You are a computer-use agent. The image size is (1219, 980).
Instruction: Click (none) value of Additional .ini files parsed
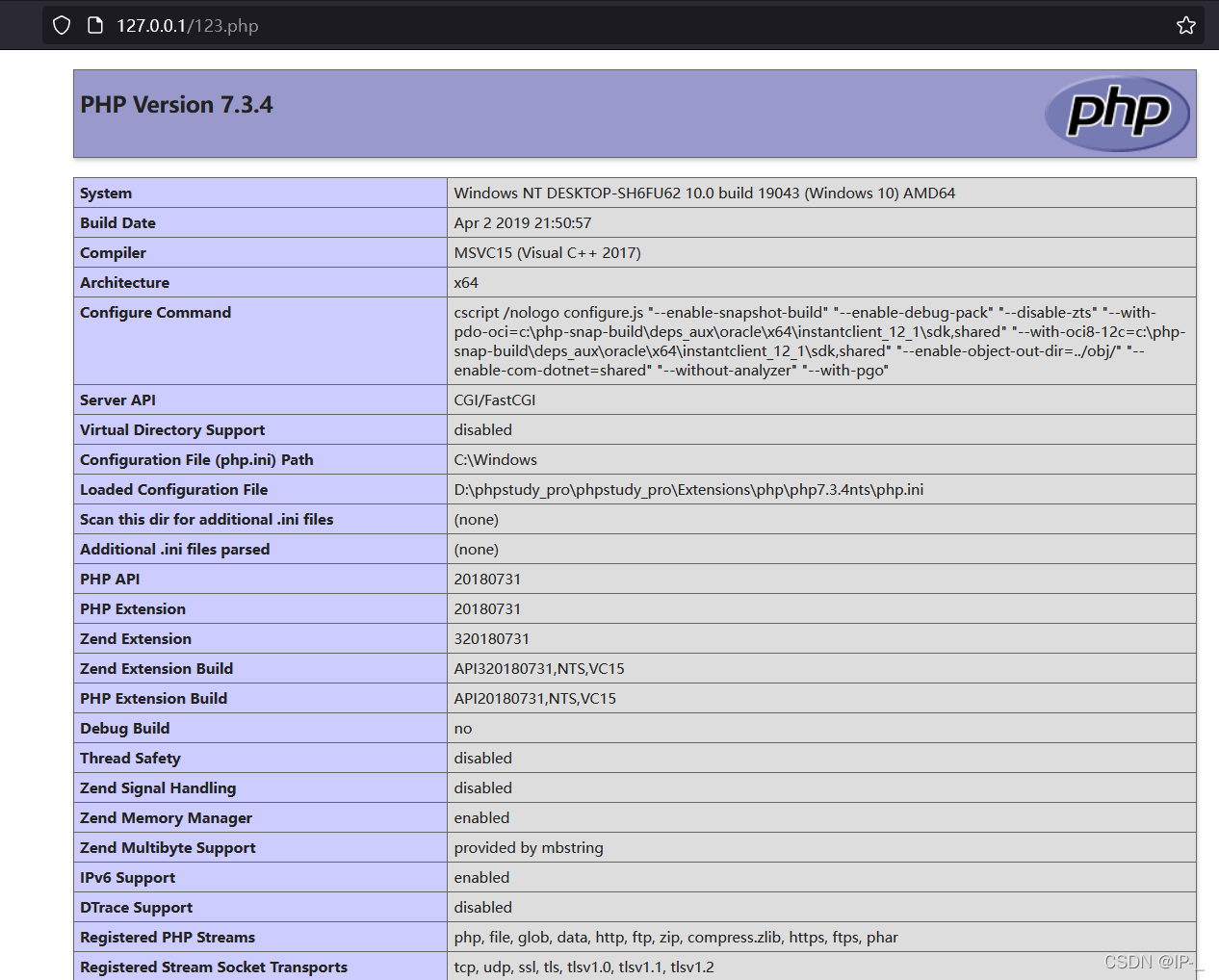(x=477, y=550)
